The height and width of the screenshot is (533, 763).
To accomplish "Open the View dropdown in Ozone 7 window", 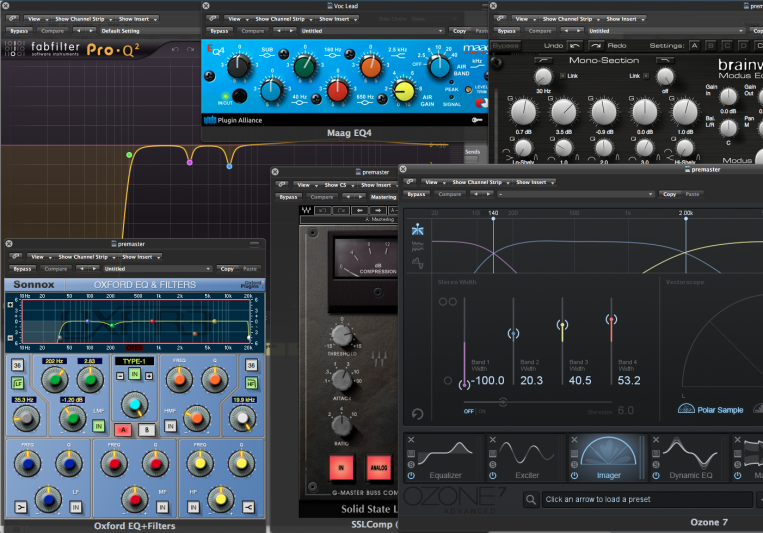I will click(434, 182).
